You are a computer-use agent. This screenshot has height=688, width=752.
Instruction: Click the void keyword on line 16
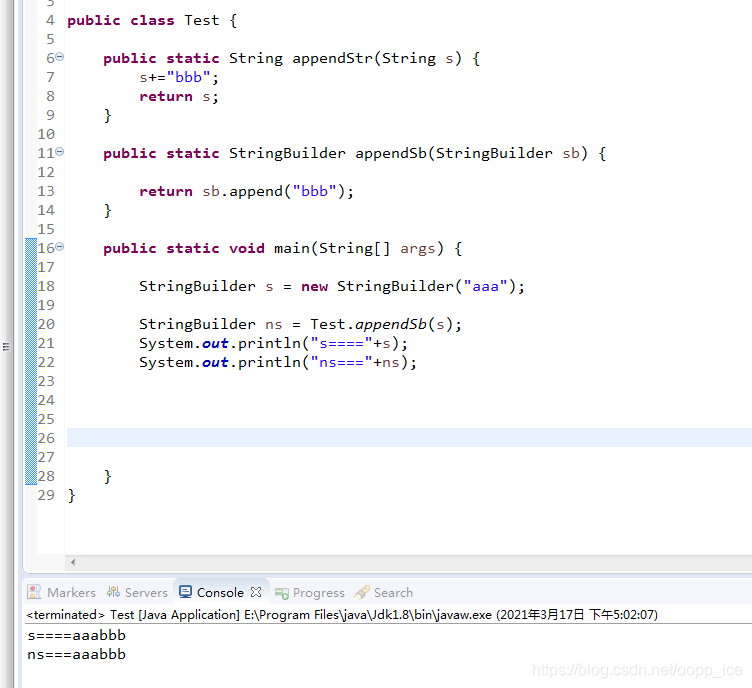click(247, 248)
